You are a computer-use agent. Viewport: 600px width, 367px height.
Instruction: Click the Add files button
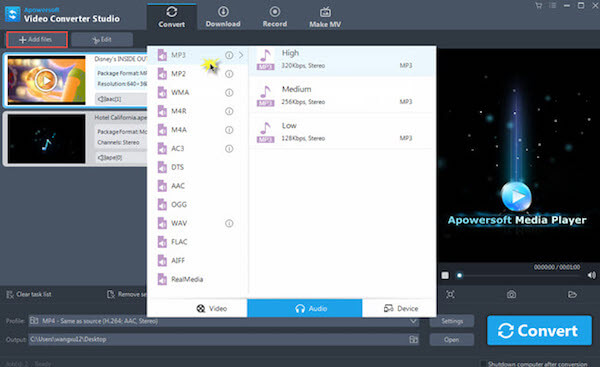pyautogui.click(x=37, y=39)
